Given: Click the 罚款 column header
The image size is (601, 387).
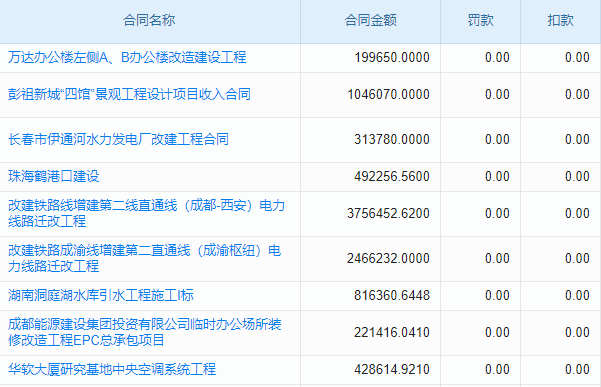Looking at the screenshot, I should [480, 20].
